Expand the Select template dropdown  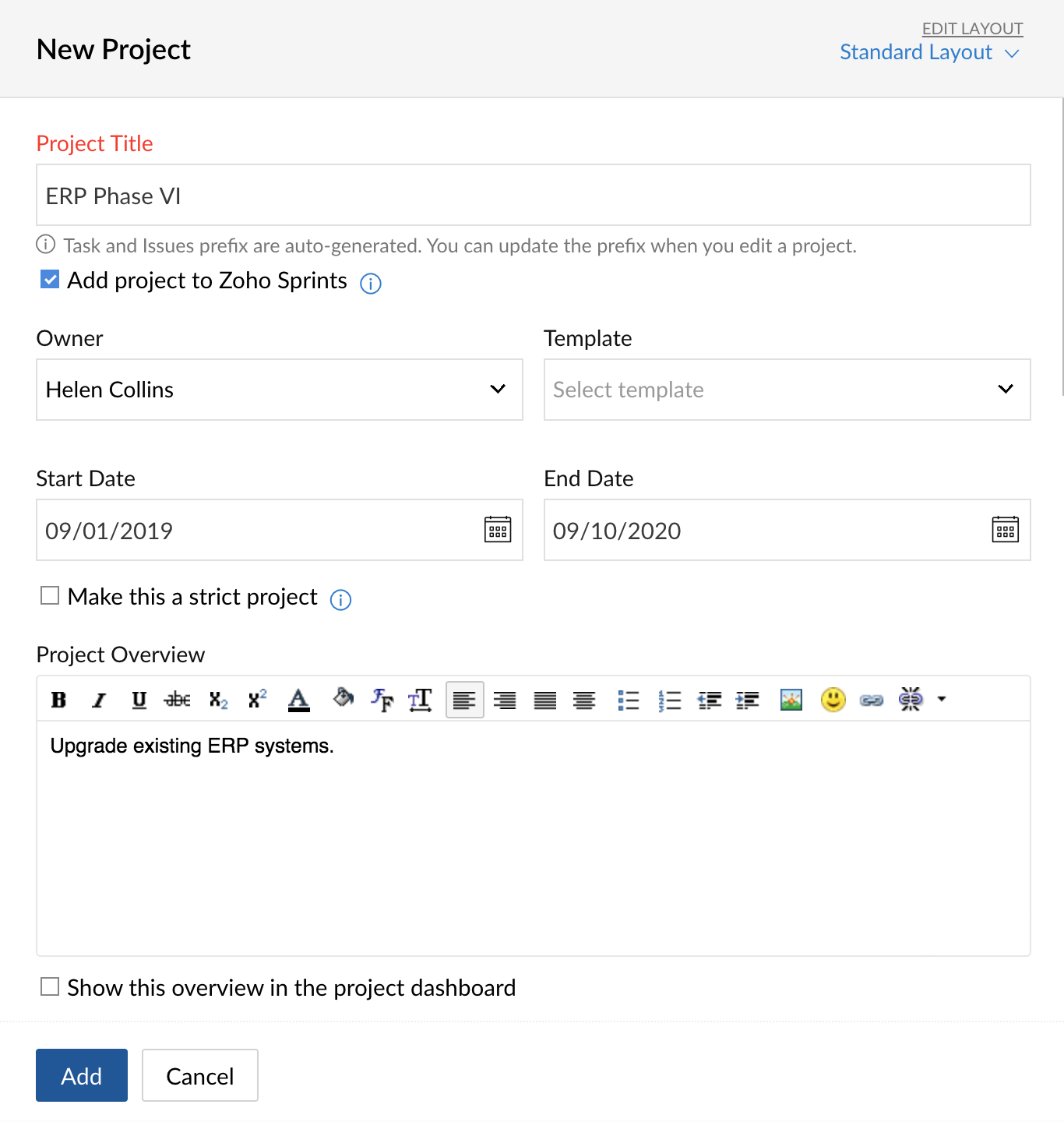787,390
